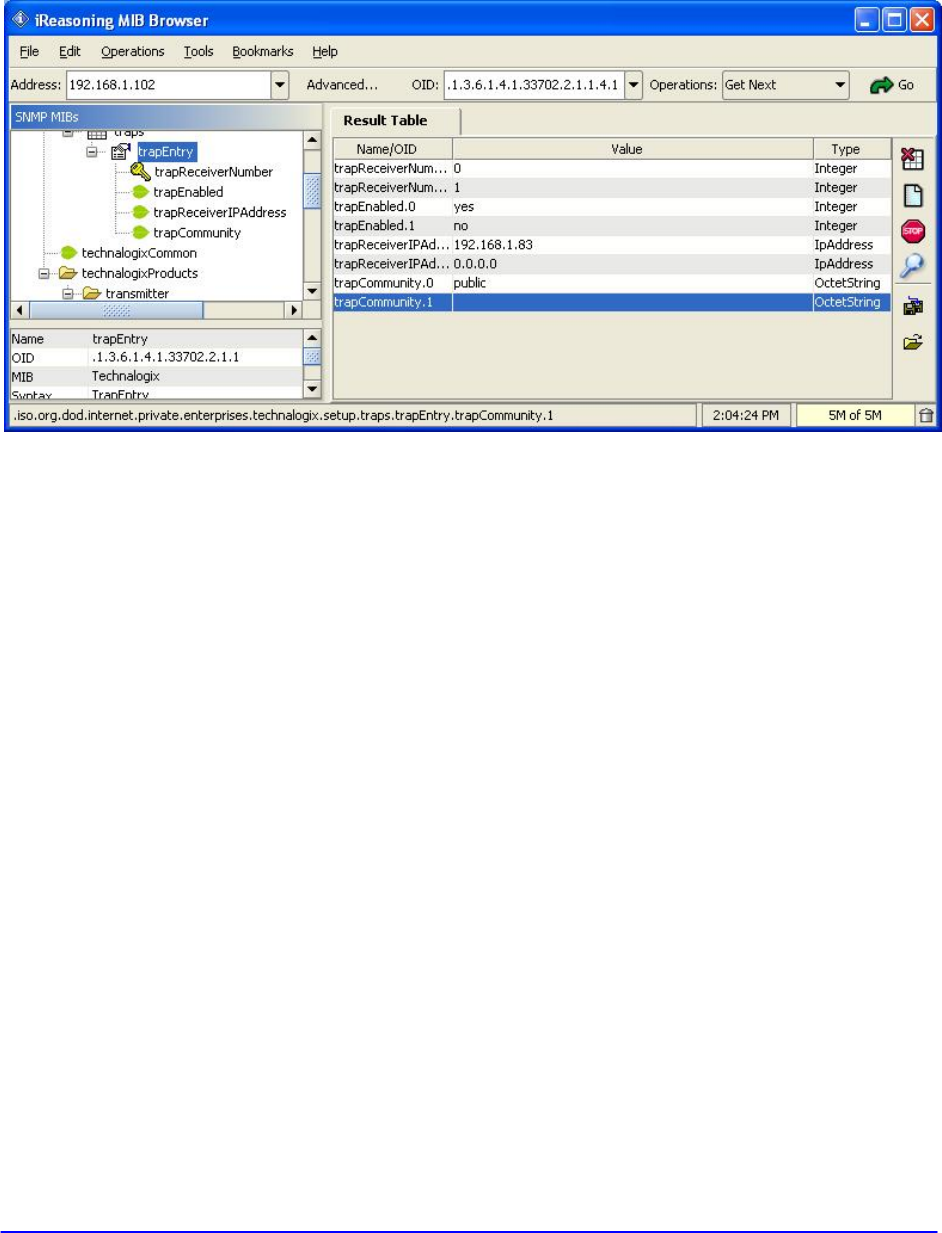The image size is (942, 1233).
Task: Select the trapCommunity.1 result row
Action: point(611,302)
